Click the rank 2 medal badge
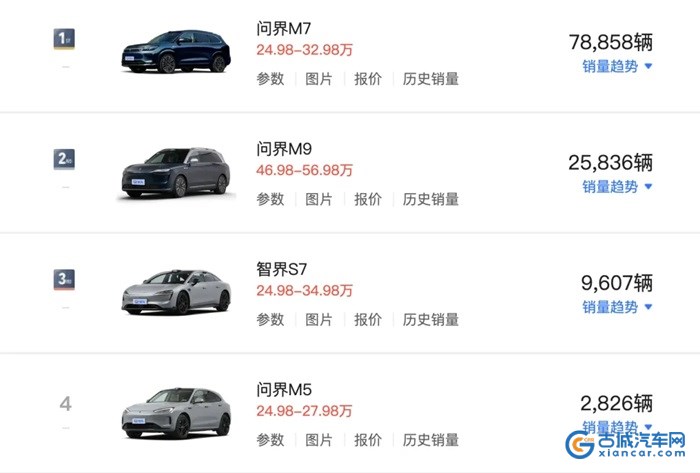Screen dimensions: 700x473 [x=65, y=159]
